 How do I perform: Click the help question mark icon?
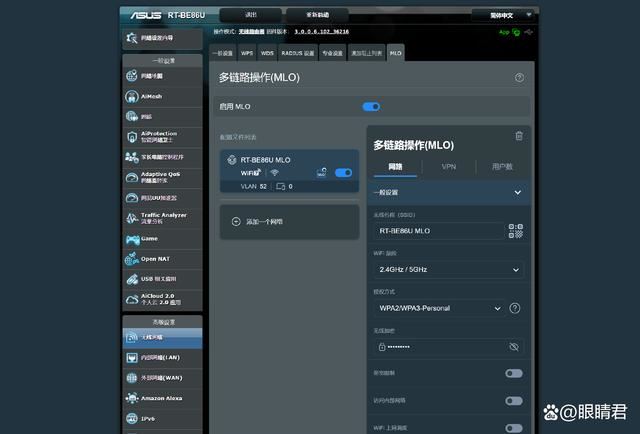coord(519,77)
